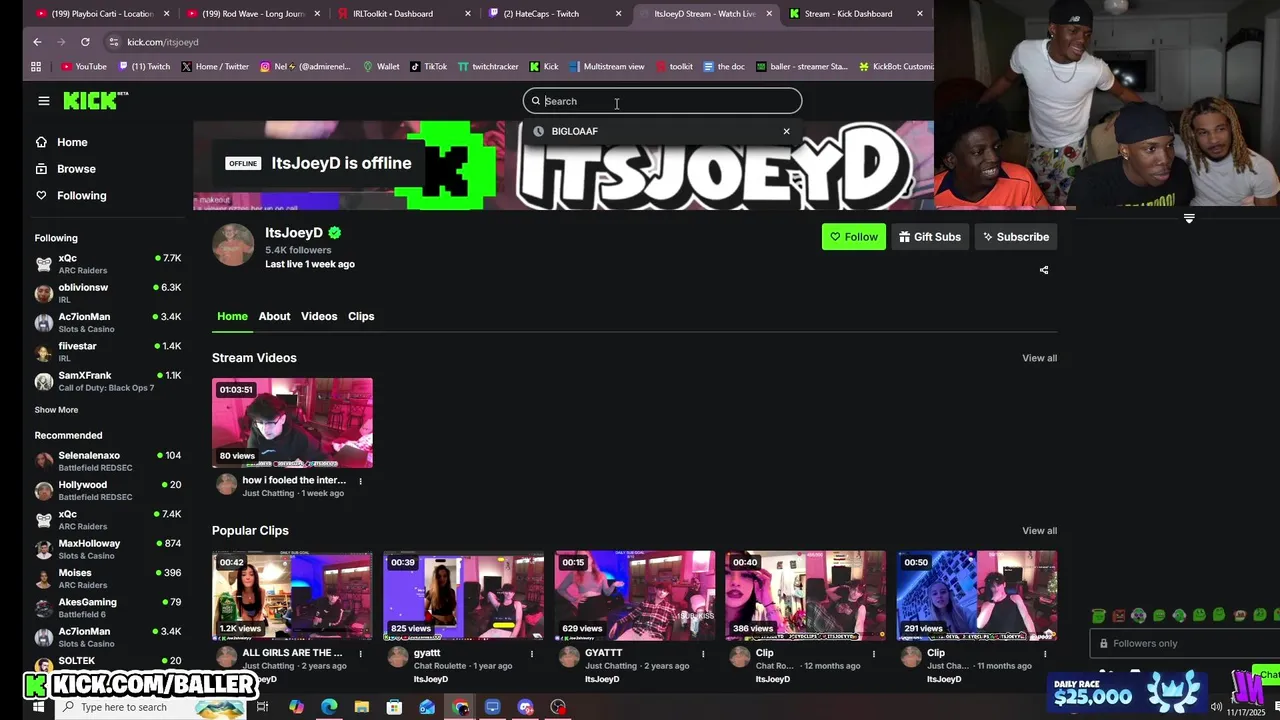The width and height of the screenshot is (1280, 720).
Task: Play the 01:03:51 stream video thumbnail
Action: click(292, 423)
